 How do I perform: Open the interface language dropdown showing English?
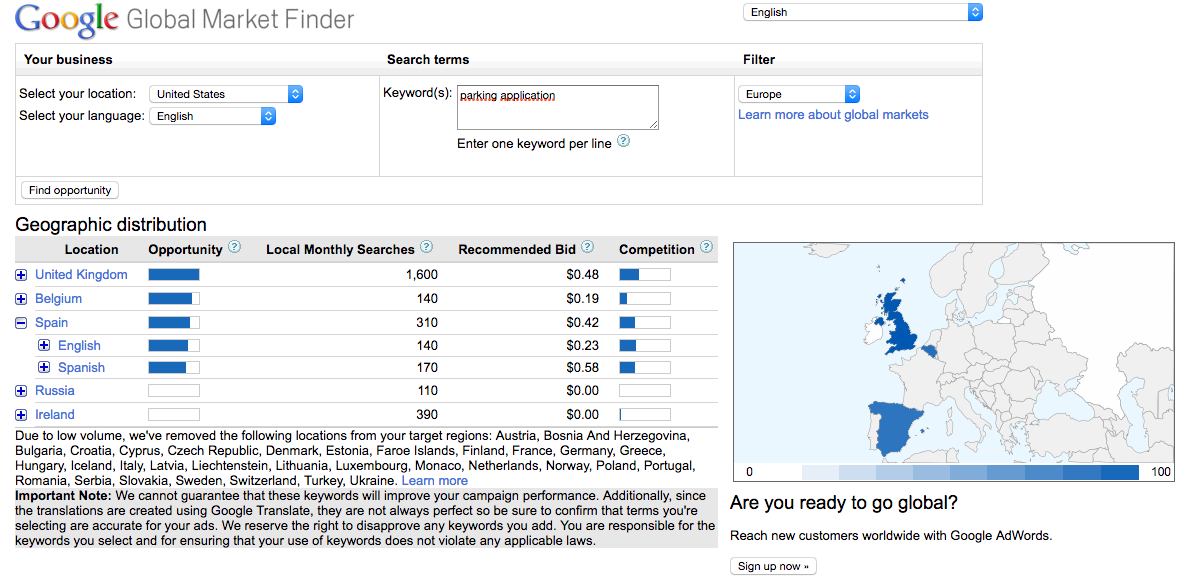pos(863,12)
